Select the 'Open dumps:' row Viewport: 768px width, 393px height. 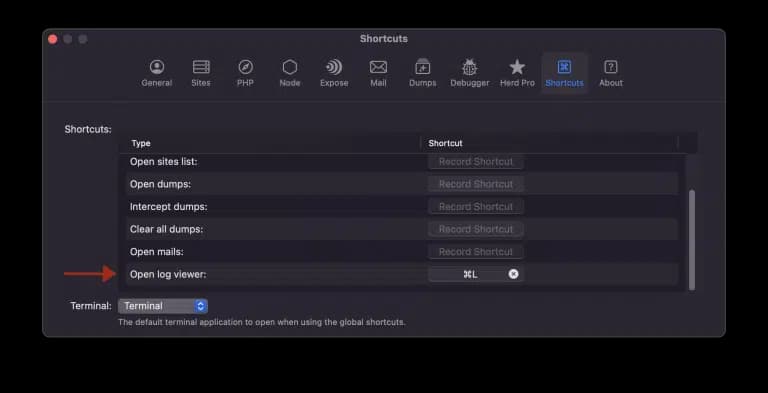(402, 184)
